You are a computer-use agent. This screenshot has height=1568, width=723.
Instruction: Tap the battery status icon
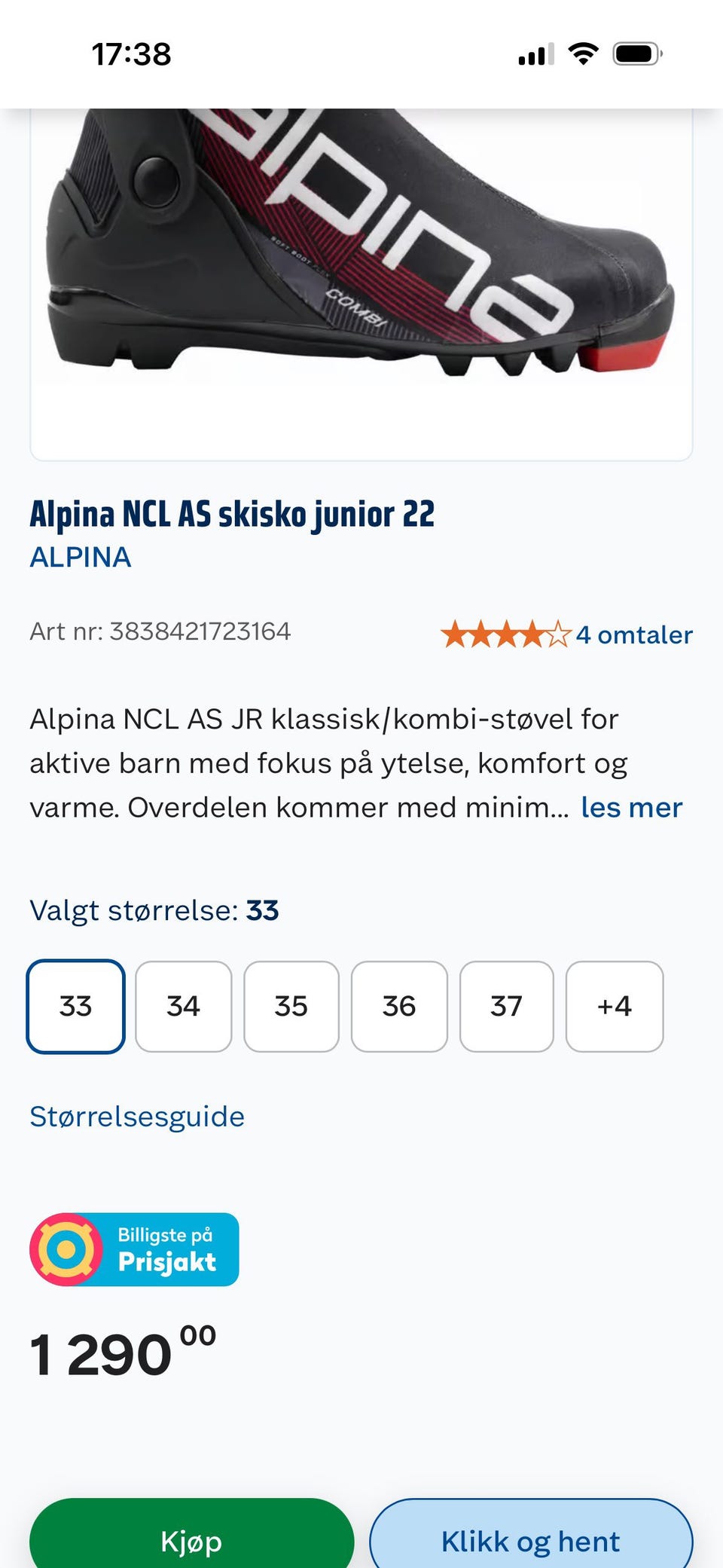pyautogui.click(x=637, y=54)
